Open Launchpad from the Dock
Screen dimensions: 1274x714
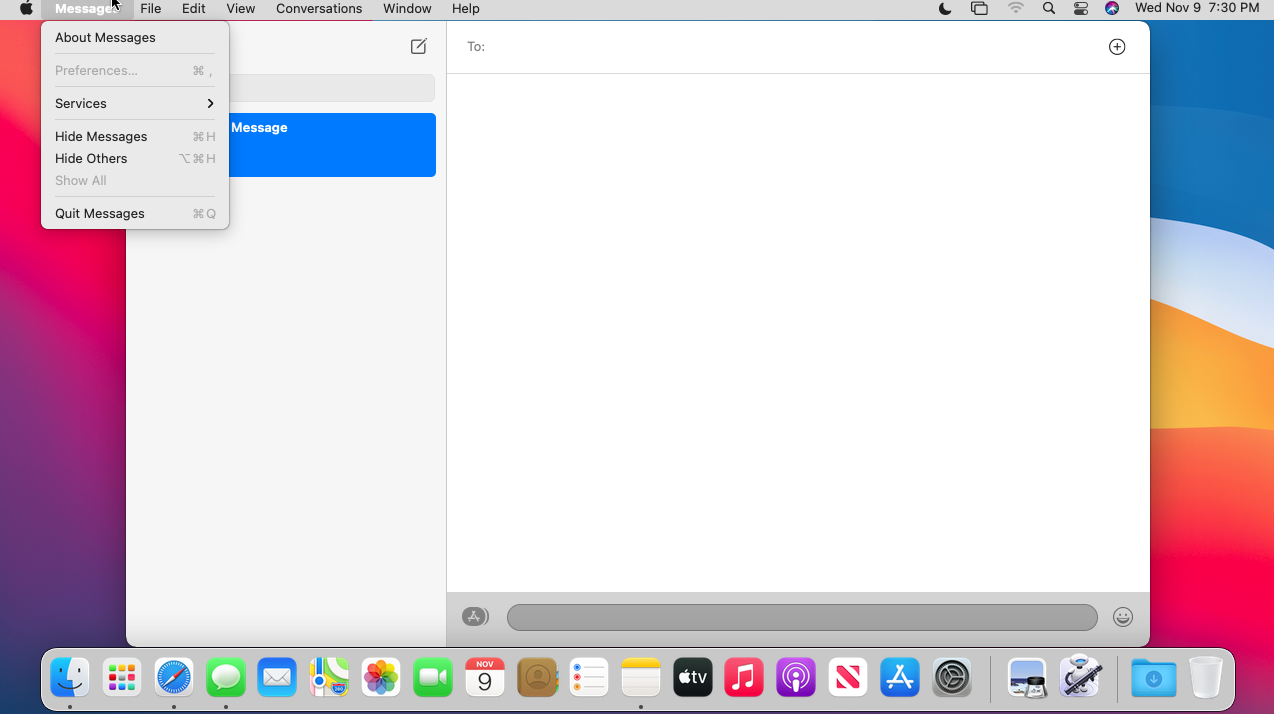[122, 678]
